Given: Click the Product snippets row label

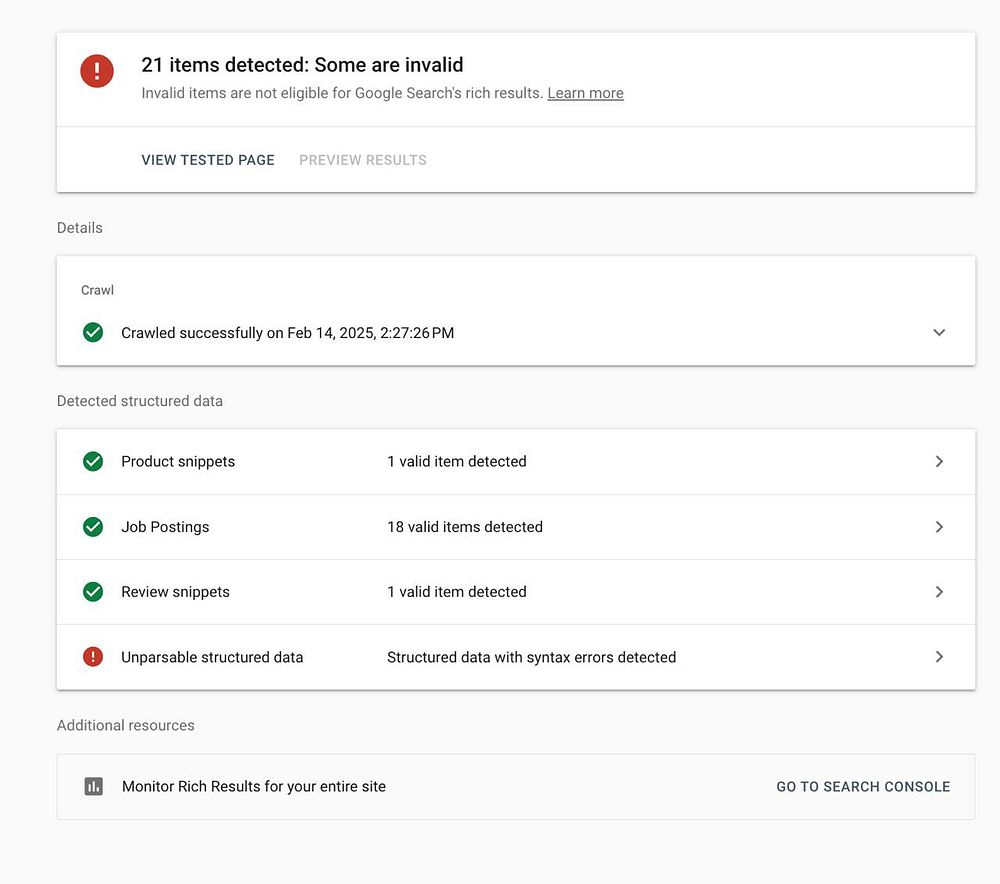Looking at the screenshot, I should point(178,462).
